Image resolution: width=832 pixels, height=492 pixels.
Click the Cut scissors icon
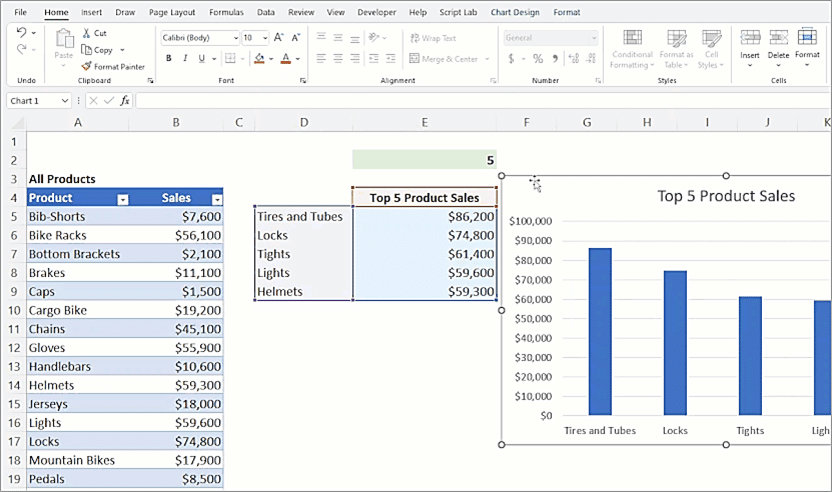point(86,33)
